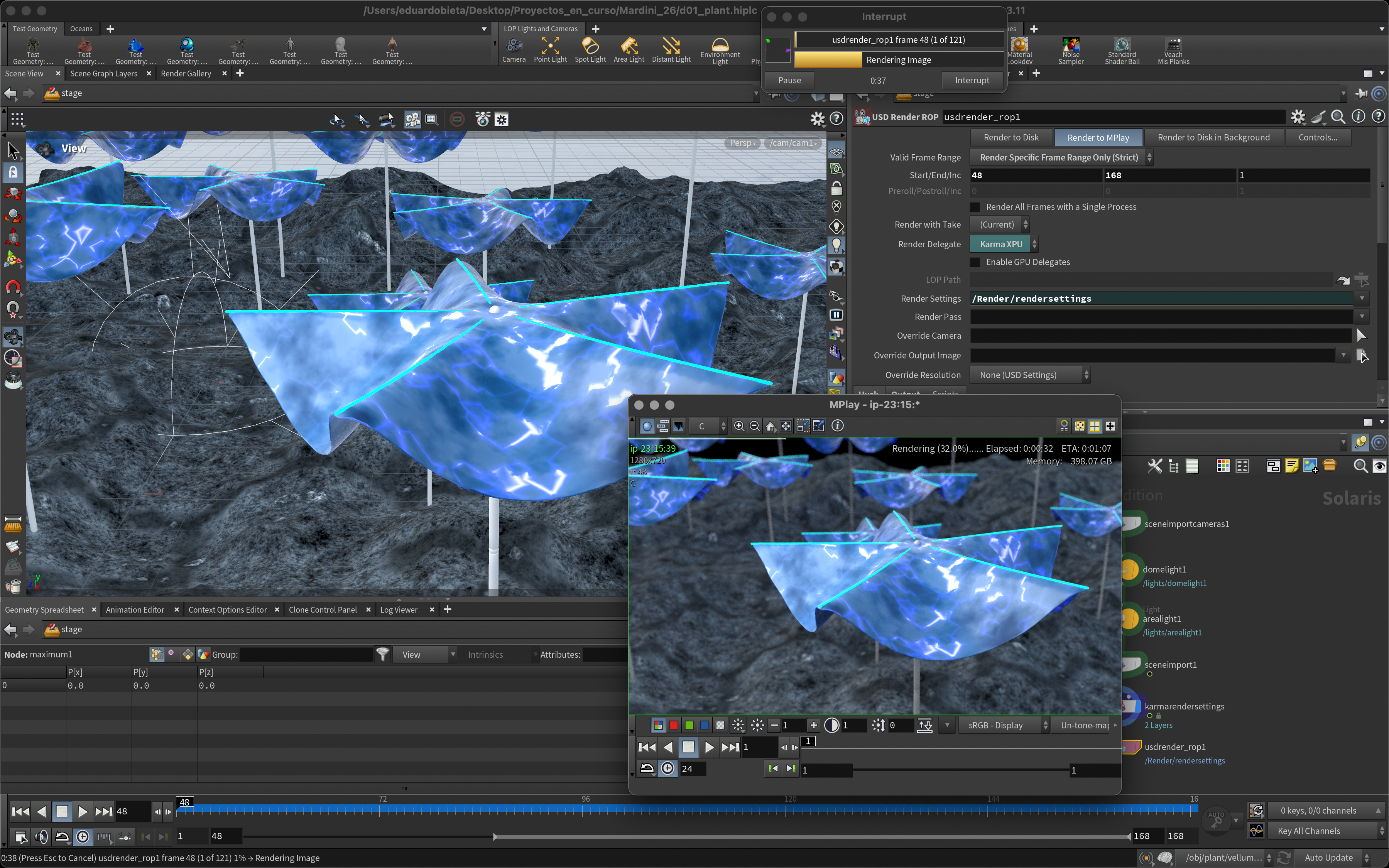The height and width of the screenshot is (868, 1389).
Task: Click the Spot Light shelf icon
Action: pyautogui.click(x=590, y=49)
